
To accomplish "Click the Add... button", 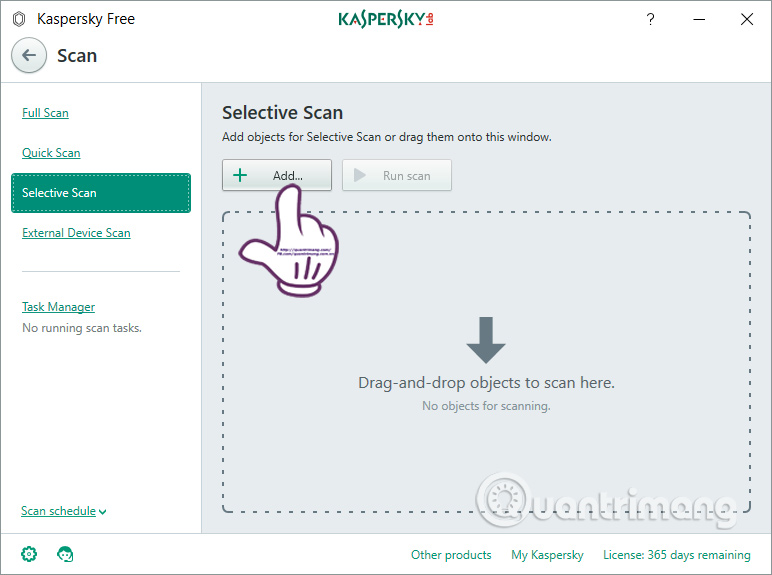I will click(x=277, y=175).
